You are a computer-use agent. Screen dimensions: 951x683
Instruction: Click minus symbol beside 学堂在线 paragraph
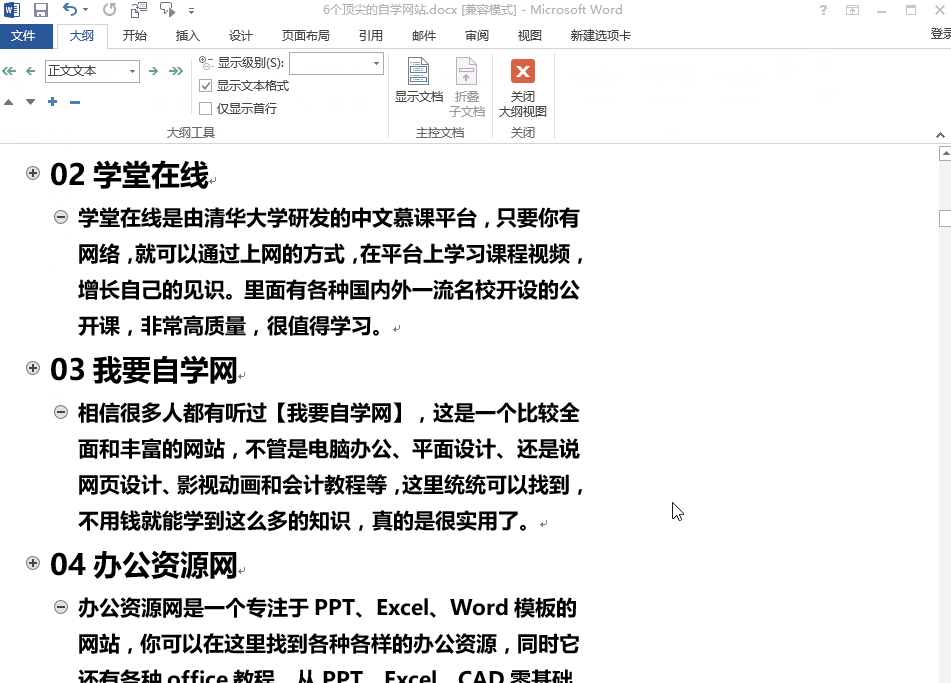61,217
